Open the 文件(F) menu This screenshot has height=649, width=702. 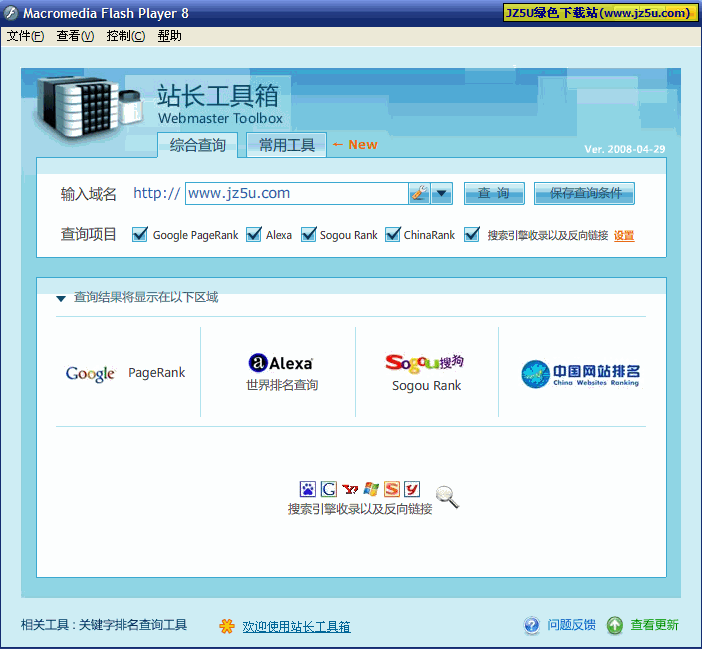pos(25,36)
